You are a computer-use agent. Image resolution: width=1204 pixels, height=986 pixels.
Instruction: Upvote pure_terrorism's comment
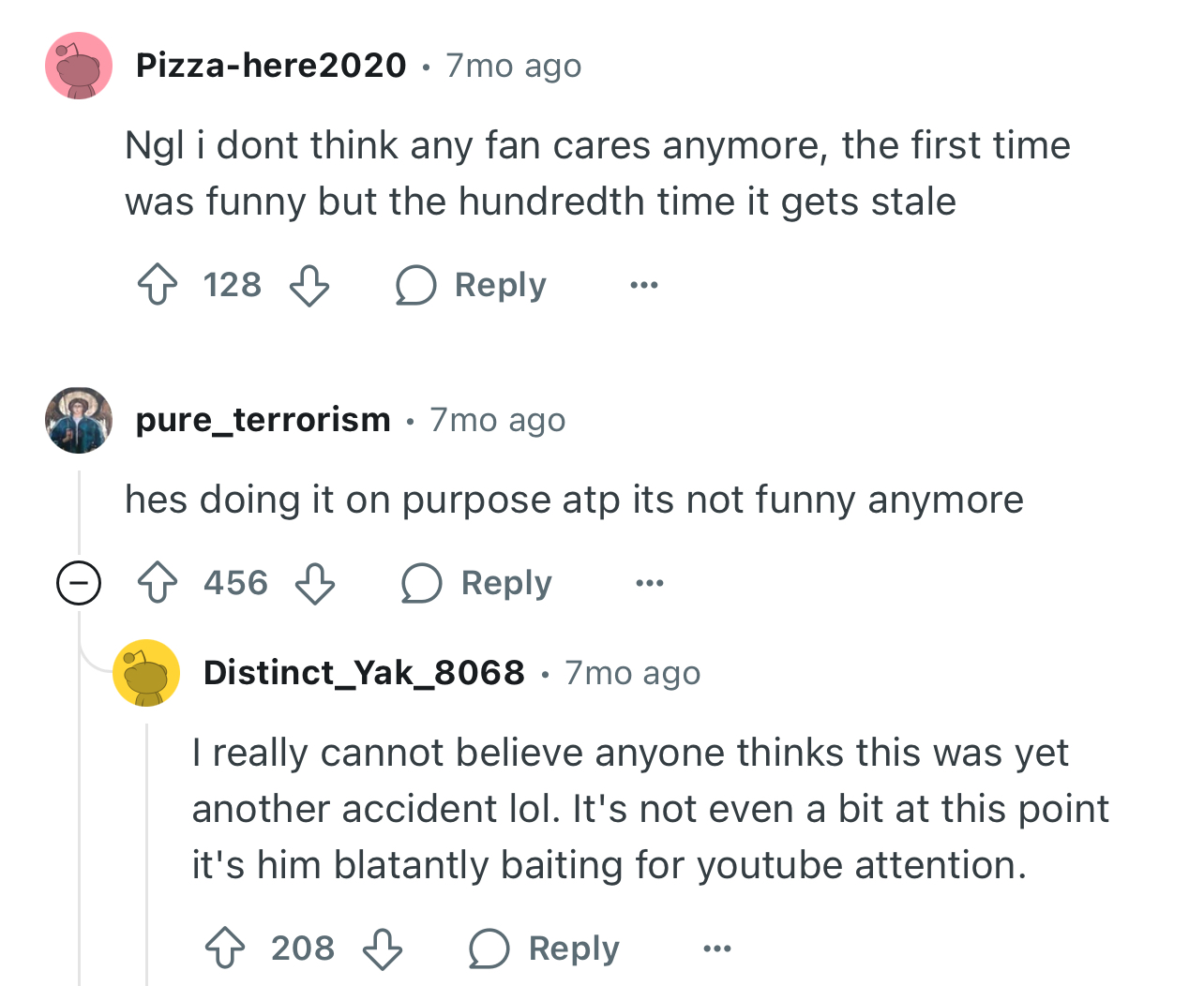pos(158,583)
